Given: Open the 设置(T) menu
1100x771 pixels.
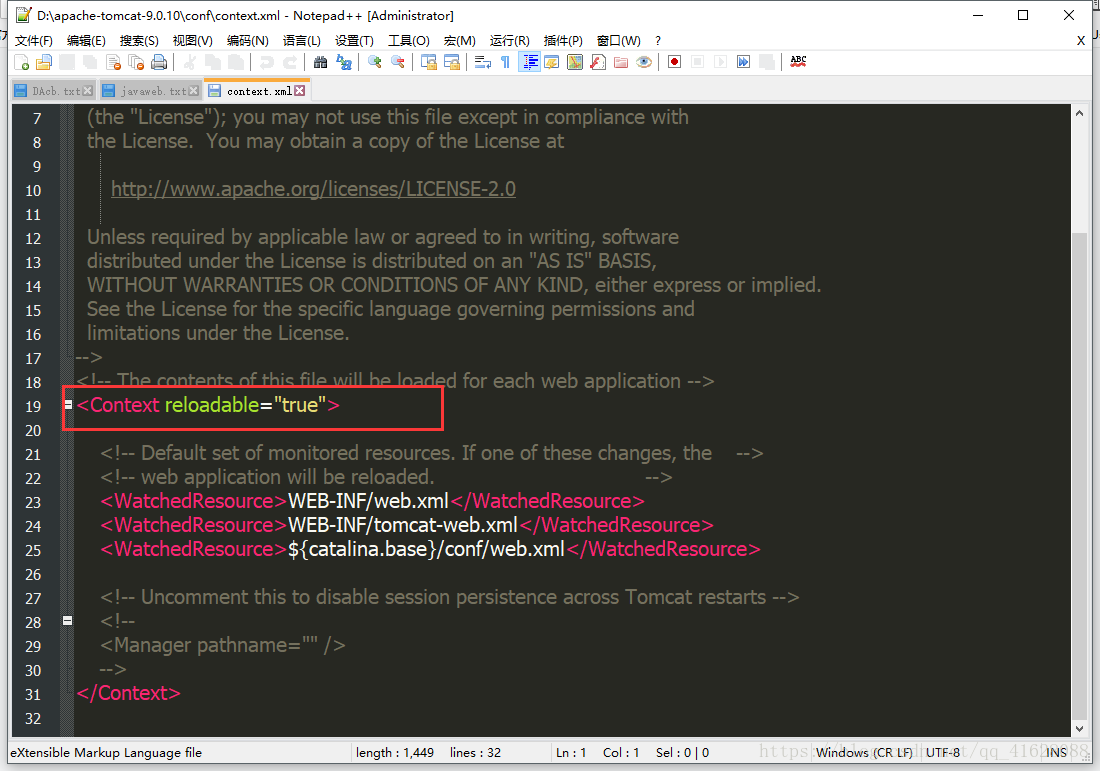Looking at the screenshot, I should coord(354,41).
